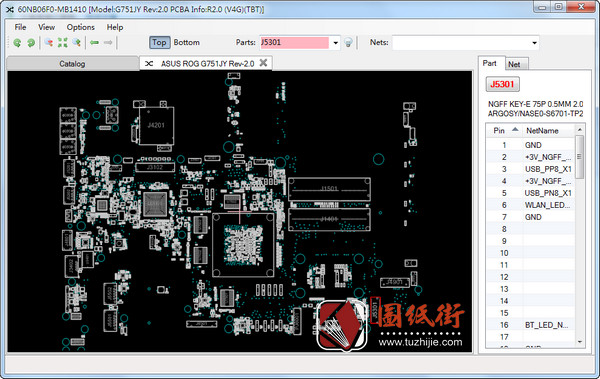Click the green back arrow icon
Viewport: 600px width, 379px height.
94,42
